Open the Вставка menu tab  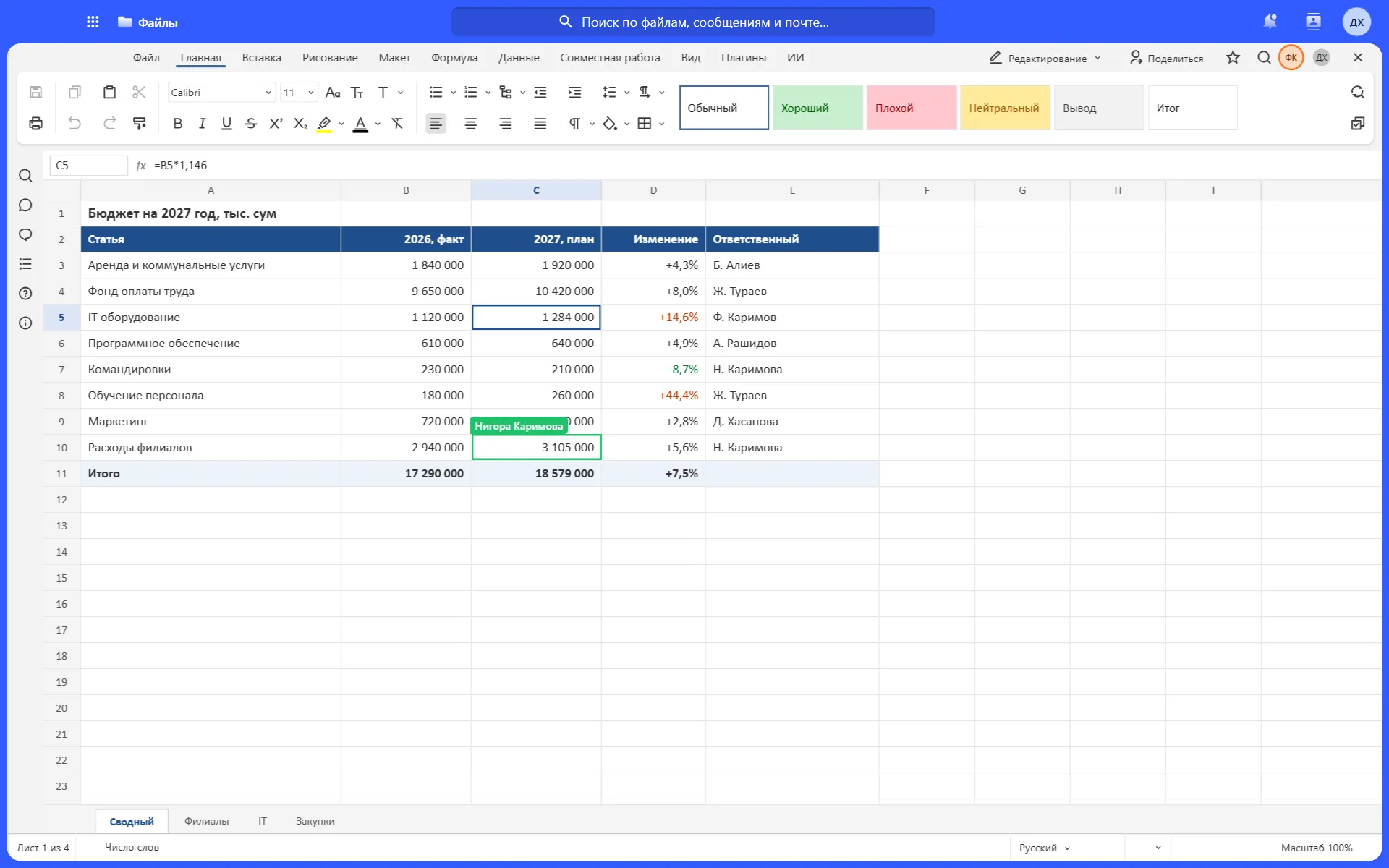[261, 58]
